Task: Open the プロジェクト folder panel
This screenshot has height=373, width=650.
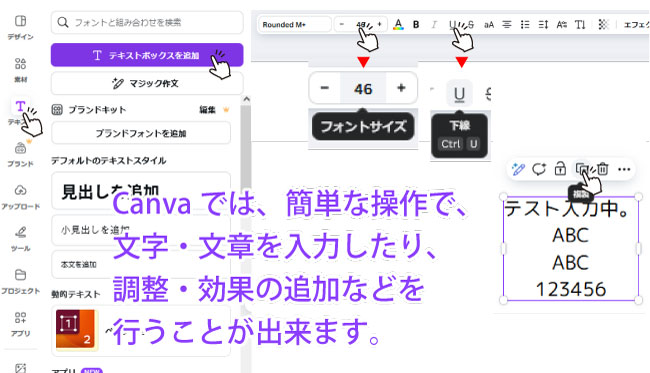Action: tap(20, 281)
